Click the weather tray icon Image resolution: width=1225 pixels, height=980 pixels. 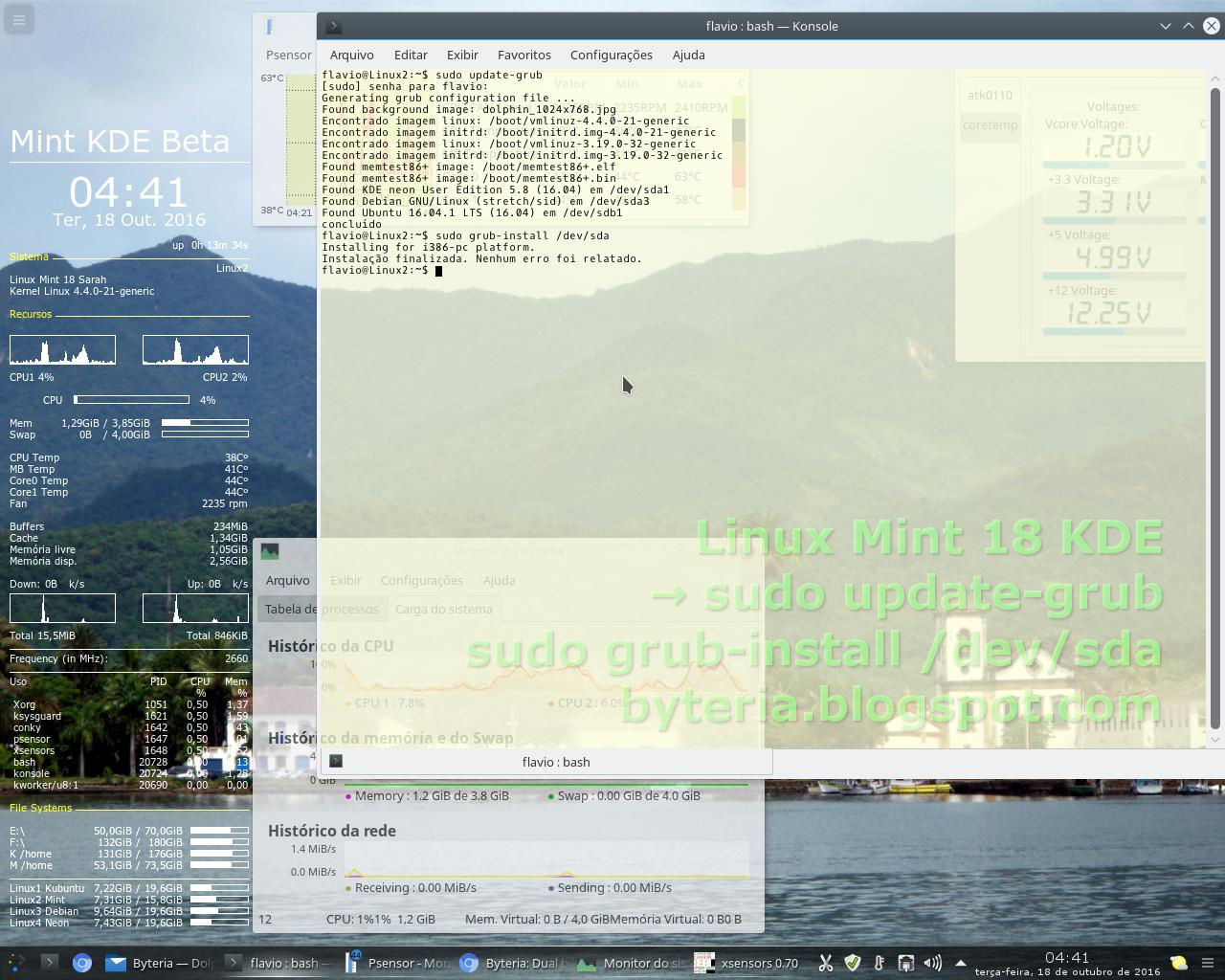pos(1179,963)
